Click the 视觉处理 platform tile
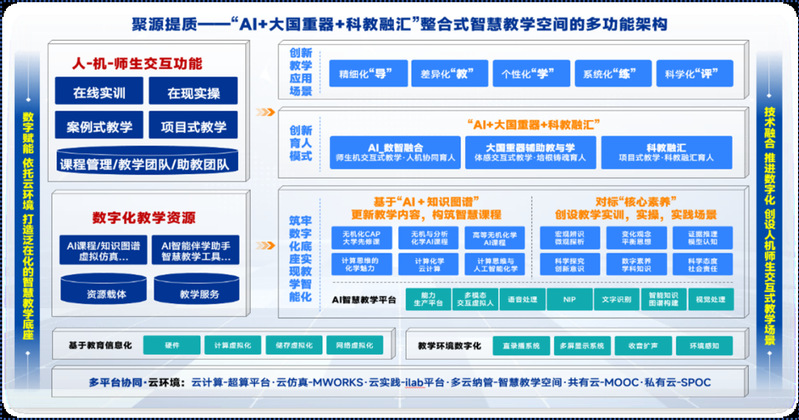The image size is (799, 420). point(710,299)
